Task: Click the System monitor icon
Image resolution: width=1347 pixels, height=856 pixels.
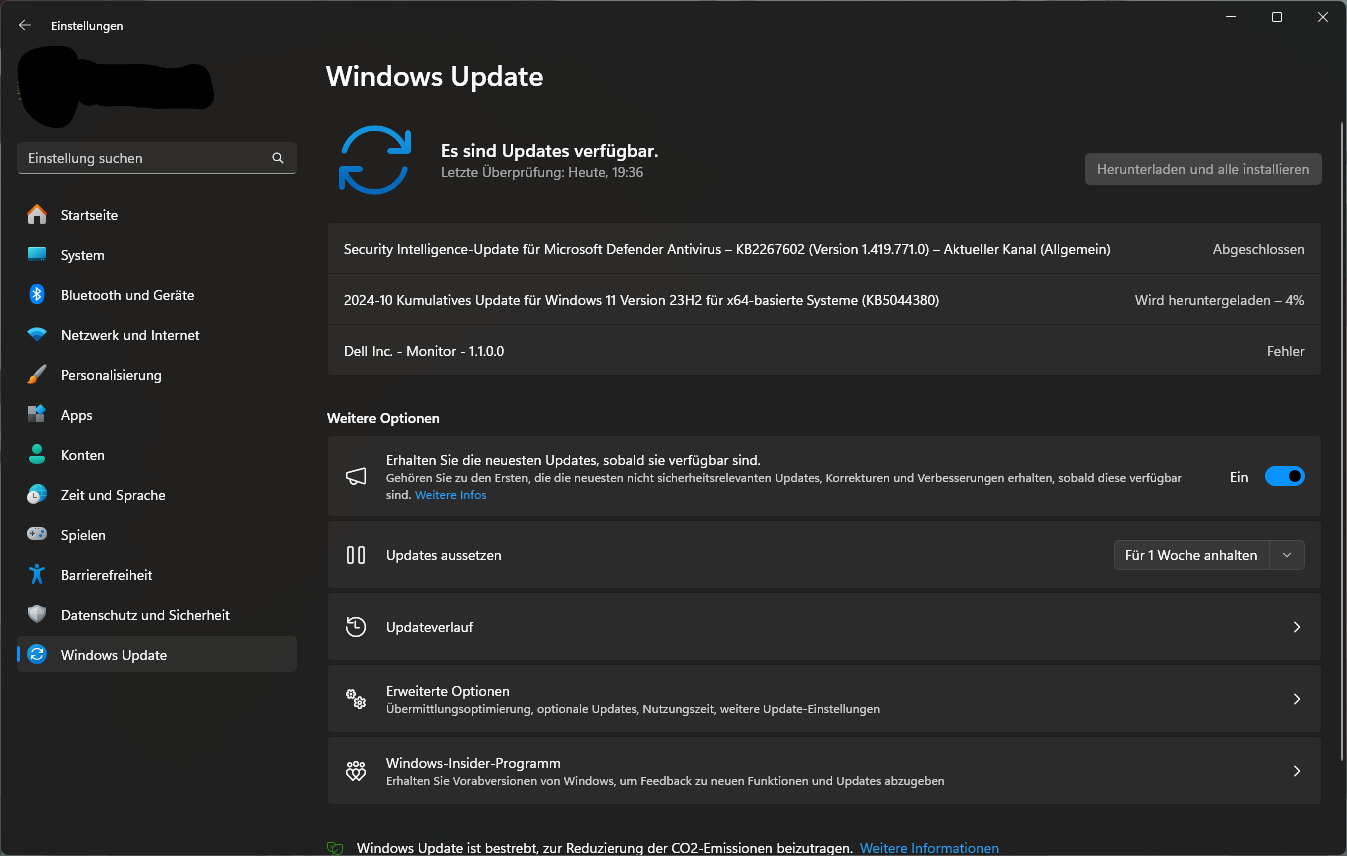Action: (37, 255)
